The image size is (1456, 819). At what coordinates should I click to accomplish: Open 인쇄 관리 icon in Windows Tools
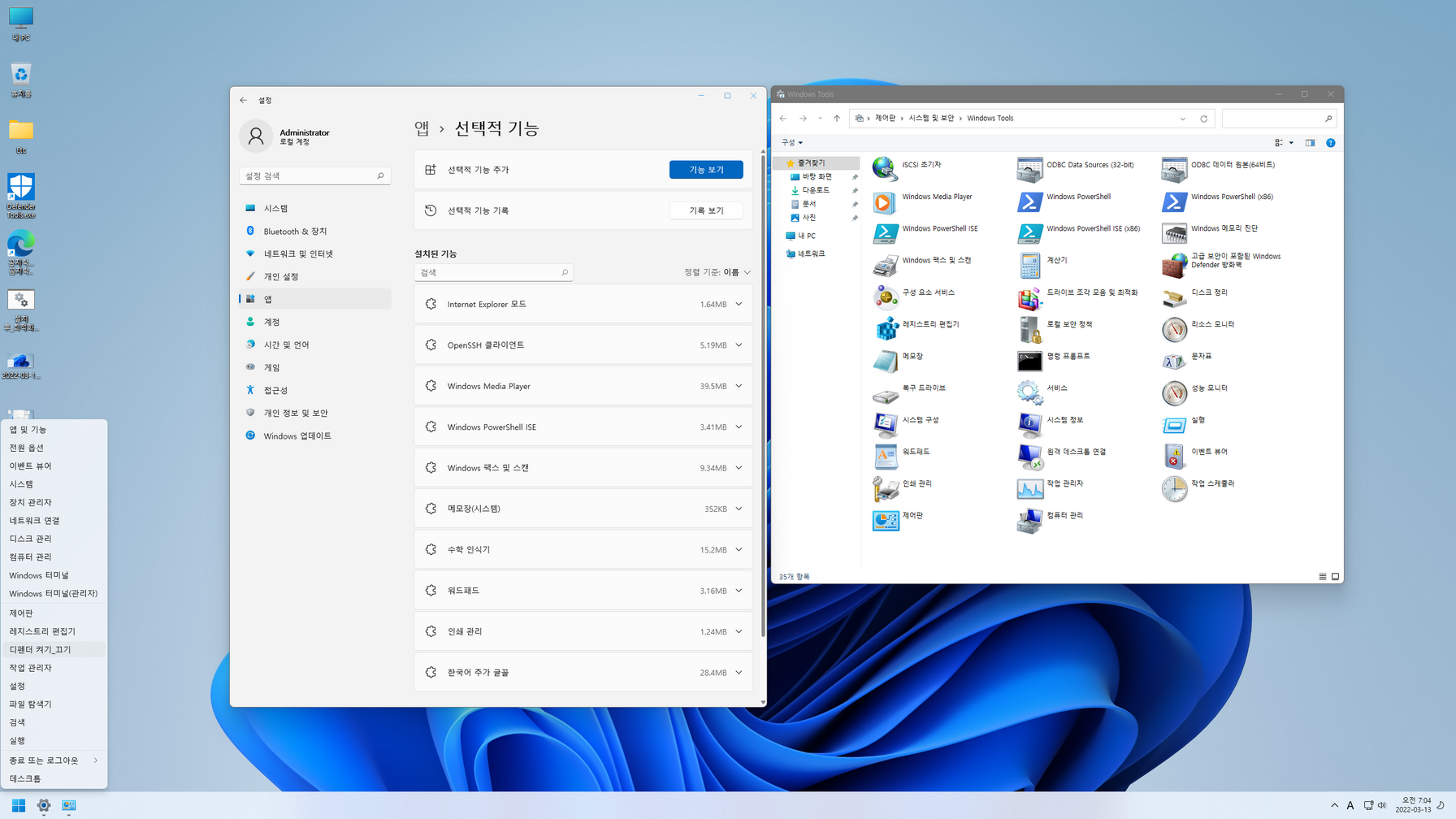point(885,487)
